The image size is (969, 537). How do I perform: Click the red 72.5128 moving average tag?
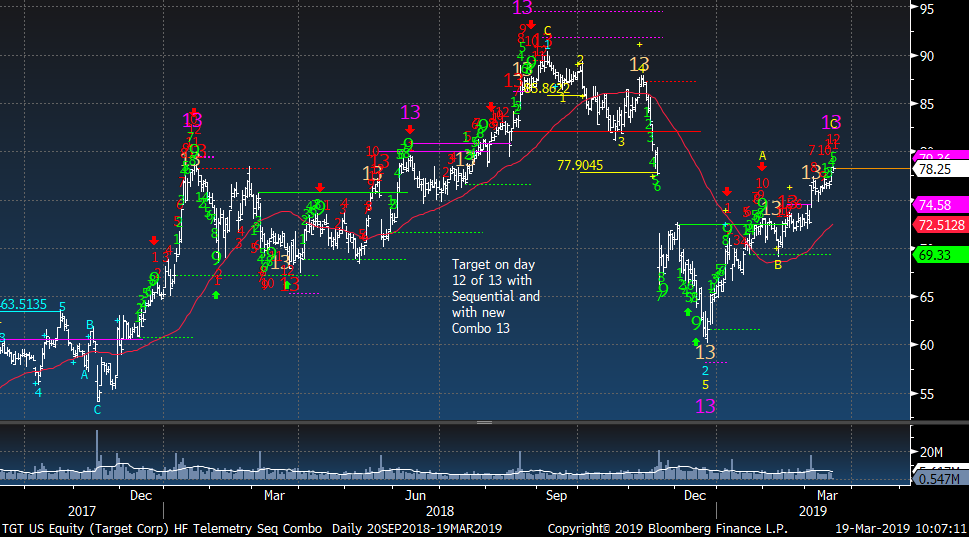tap(941, 225)
